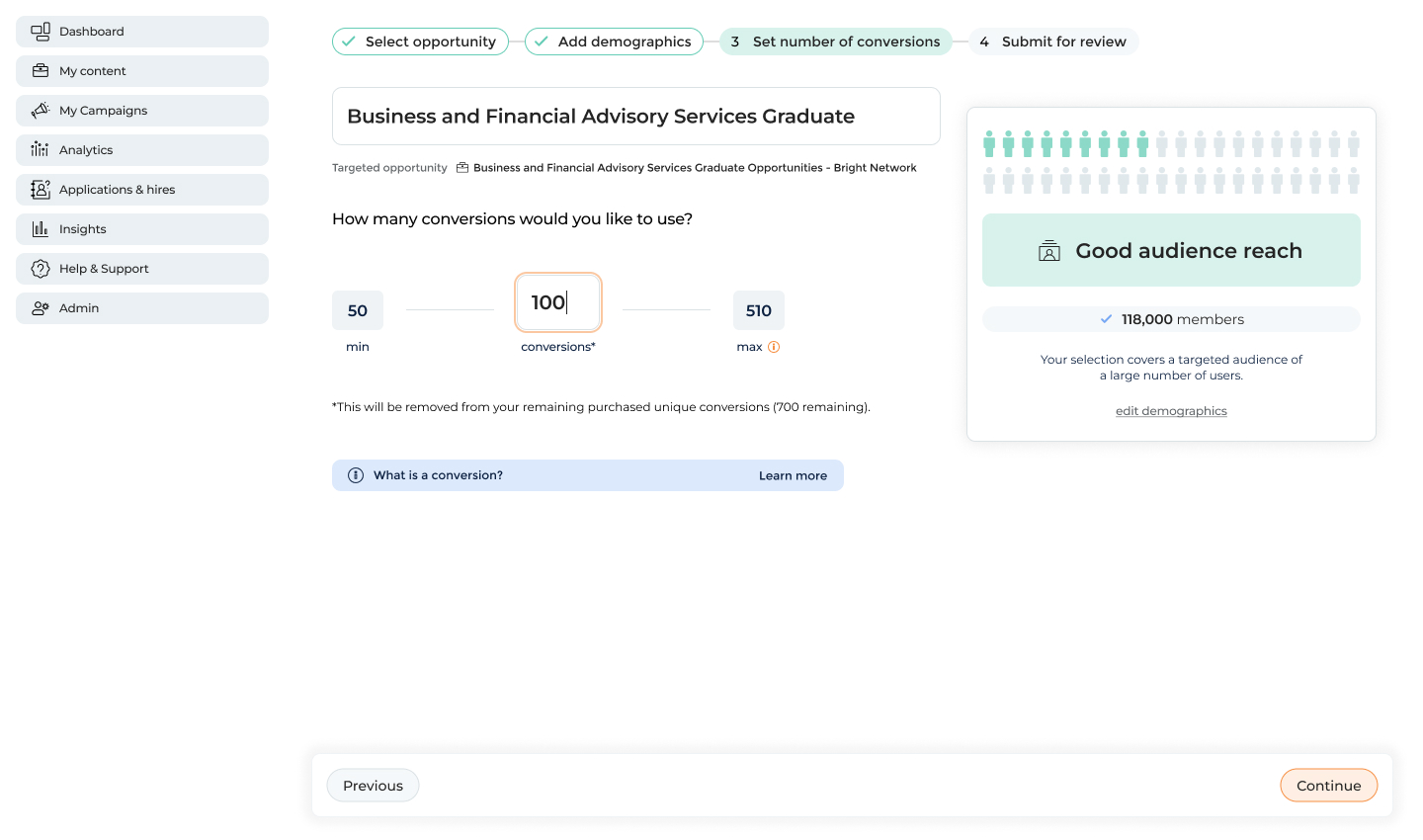The image size is (1423, 840).
Task: Click the Help & Support icon
Action: pos(41,269)
